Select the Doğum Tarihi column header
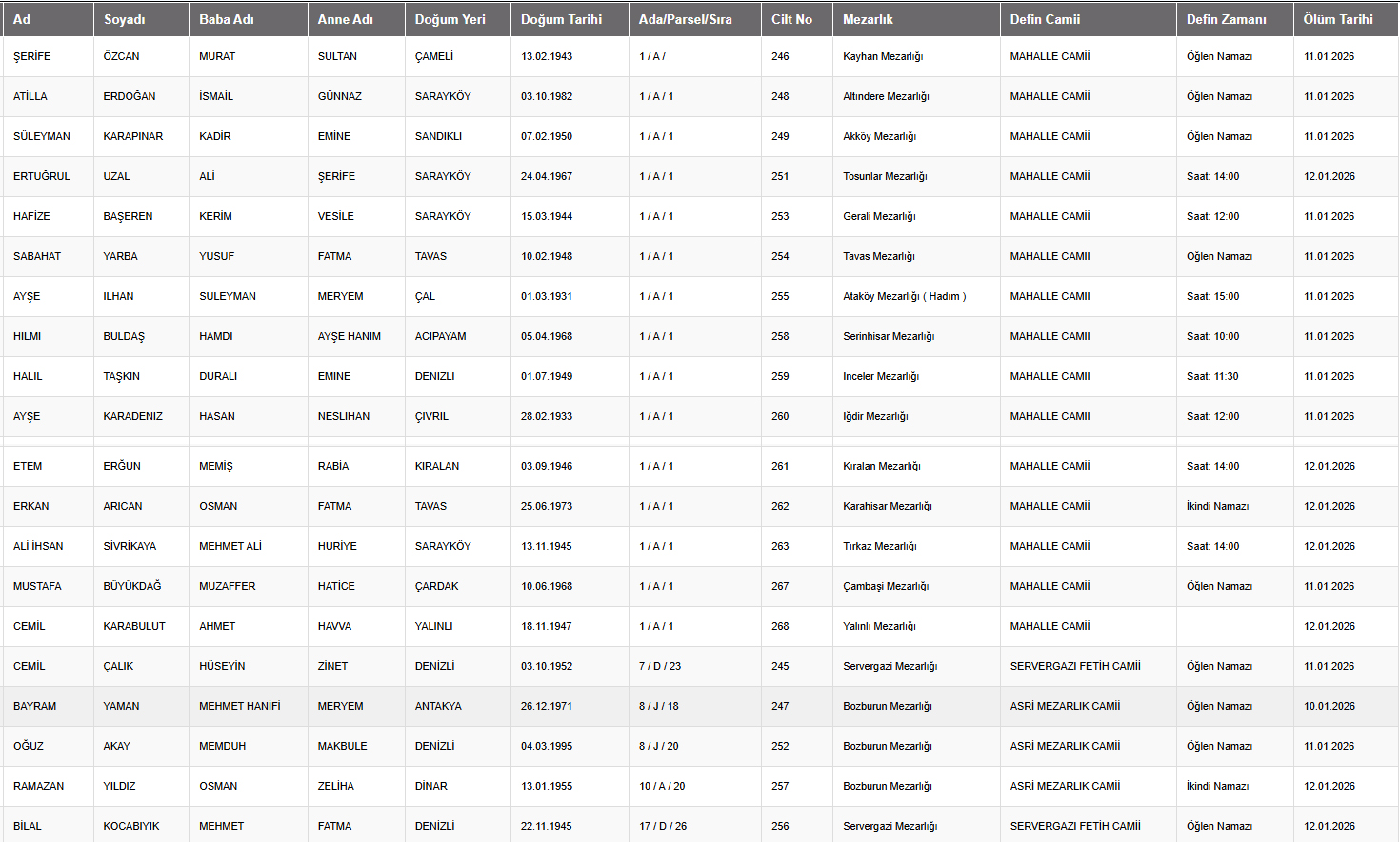 tap(561, 19)
